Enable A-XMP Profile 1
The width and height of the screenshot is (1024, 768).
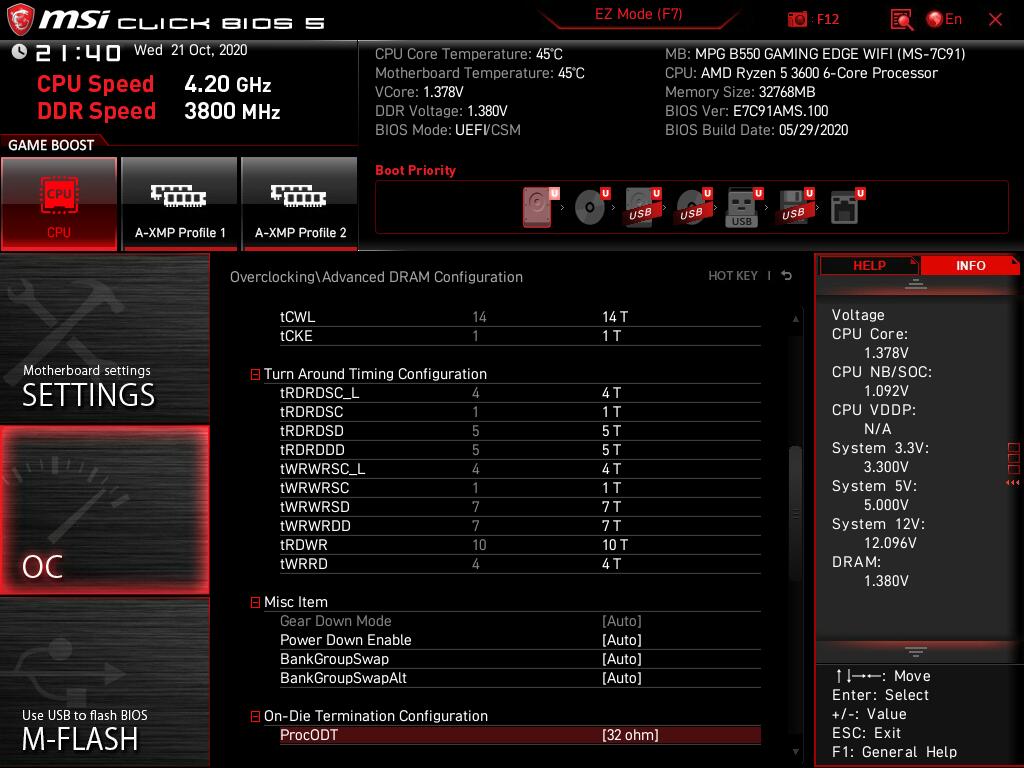[x=180, y=204]
